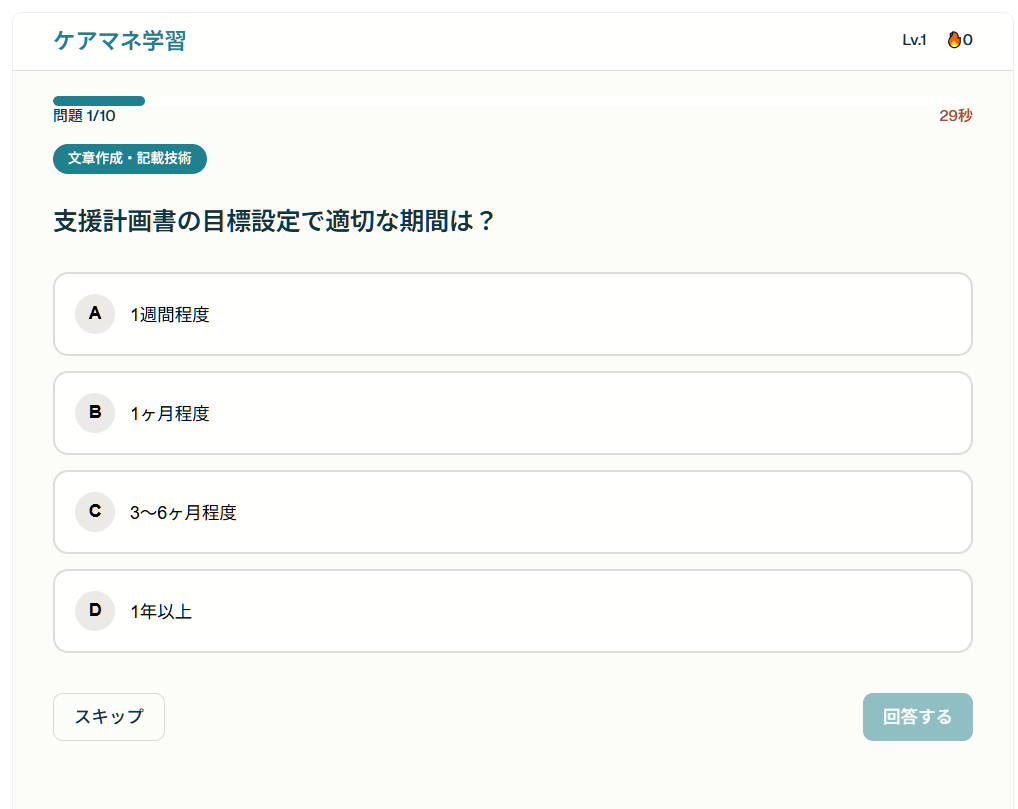This screenshot has height=809, width=1018.
Task: Choose answer 3〜6ヶ月程度
Action: click(x=183, y=513)
